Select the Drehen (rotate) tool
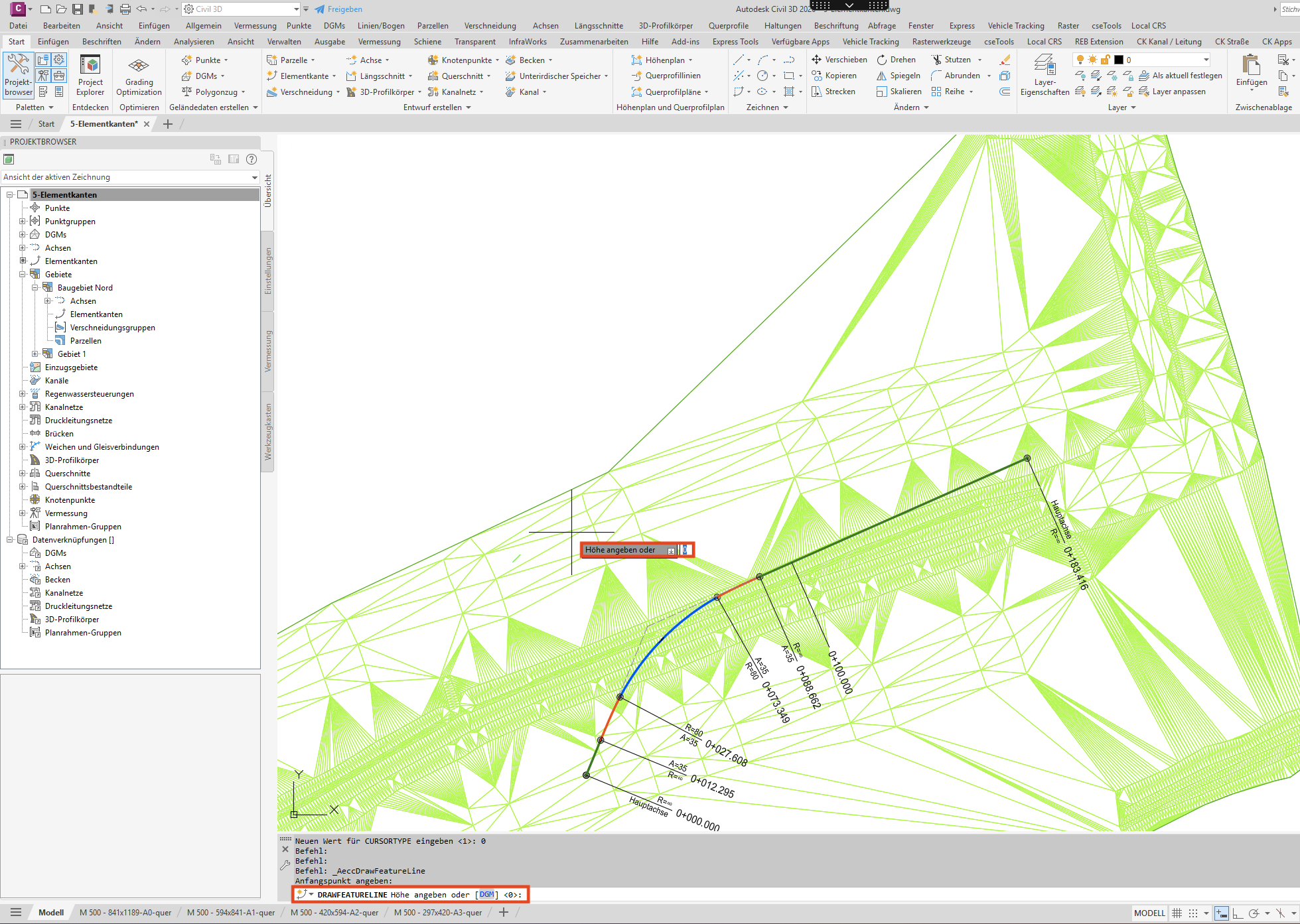The height and width of the screenshot is (924, 1300). [x=896, y=60]
